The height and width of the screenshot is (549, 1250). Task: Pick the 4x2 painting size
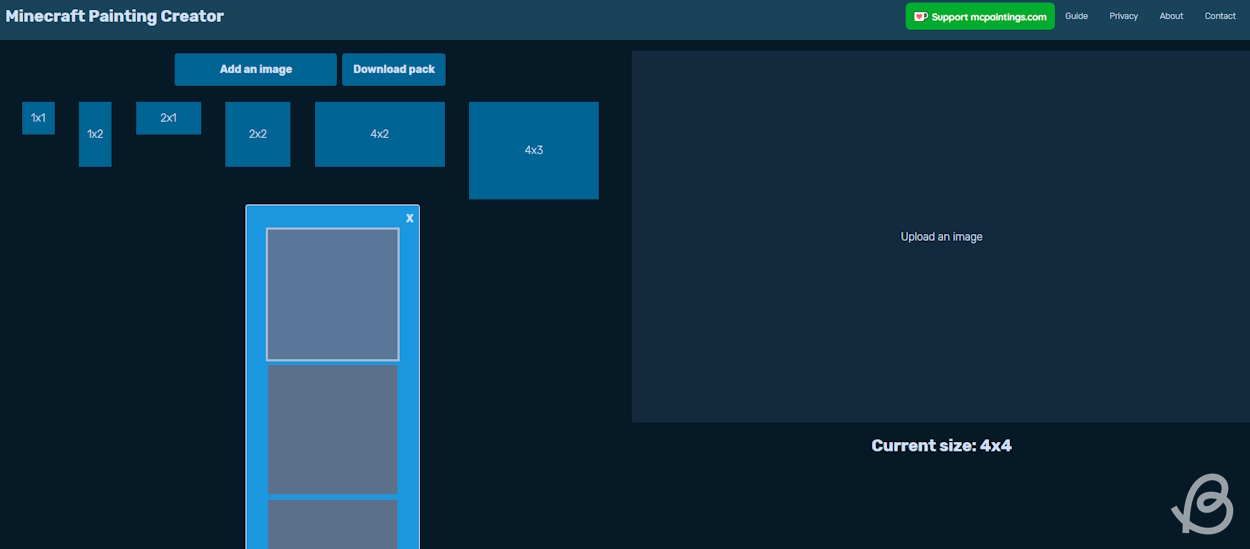[x=379, y=134]
